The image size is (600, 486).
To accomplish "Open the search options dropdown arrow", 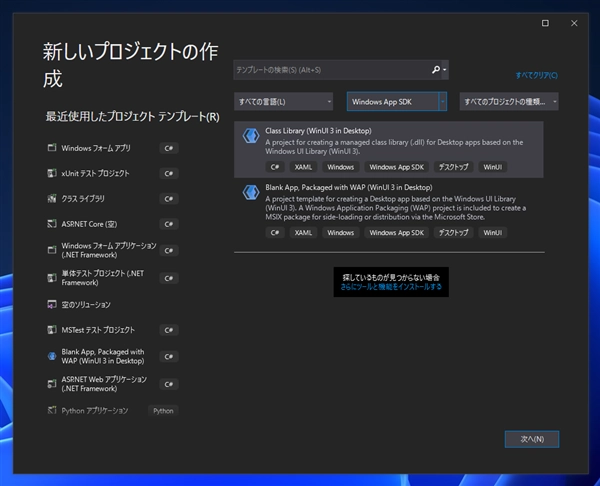I will 445,70.
